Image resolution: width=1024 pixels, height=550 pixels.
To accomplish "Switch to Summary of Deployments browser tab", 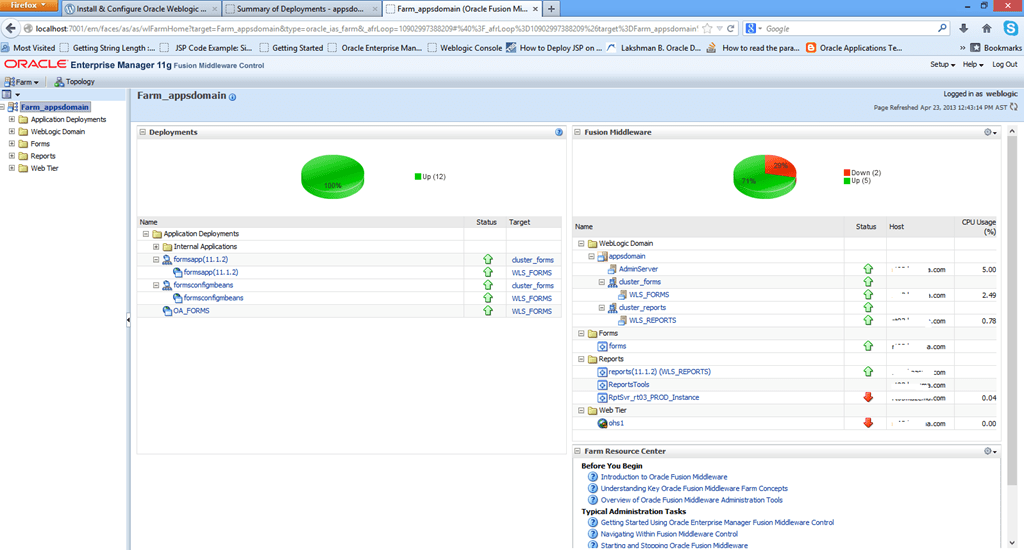I will click(302, 8).
